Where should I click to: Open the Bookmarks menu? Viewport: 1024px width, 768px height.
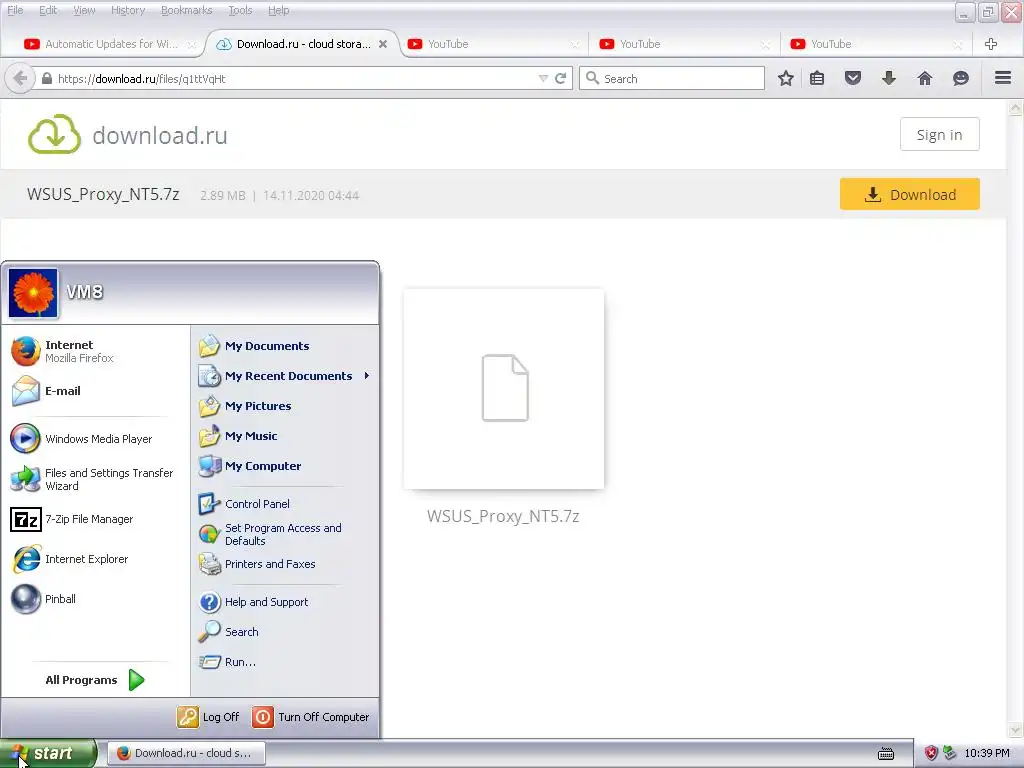tap(186, 10)
